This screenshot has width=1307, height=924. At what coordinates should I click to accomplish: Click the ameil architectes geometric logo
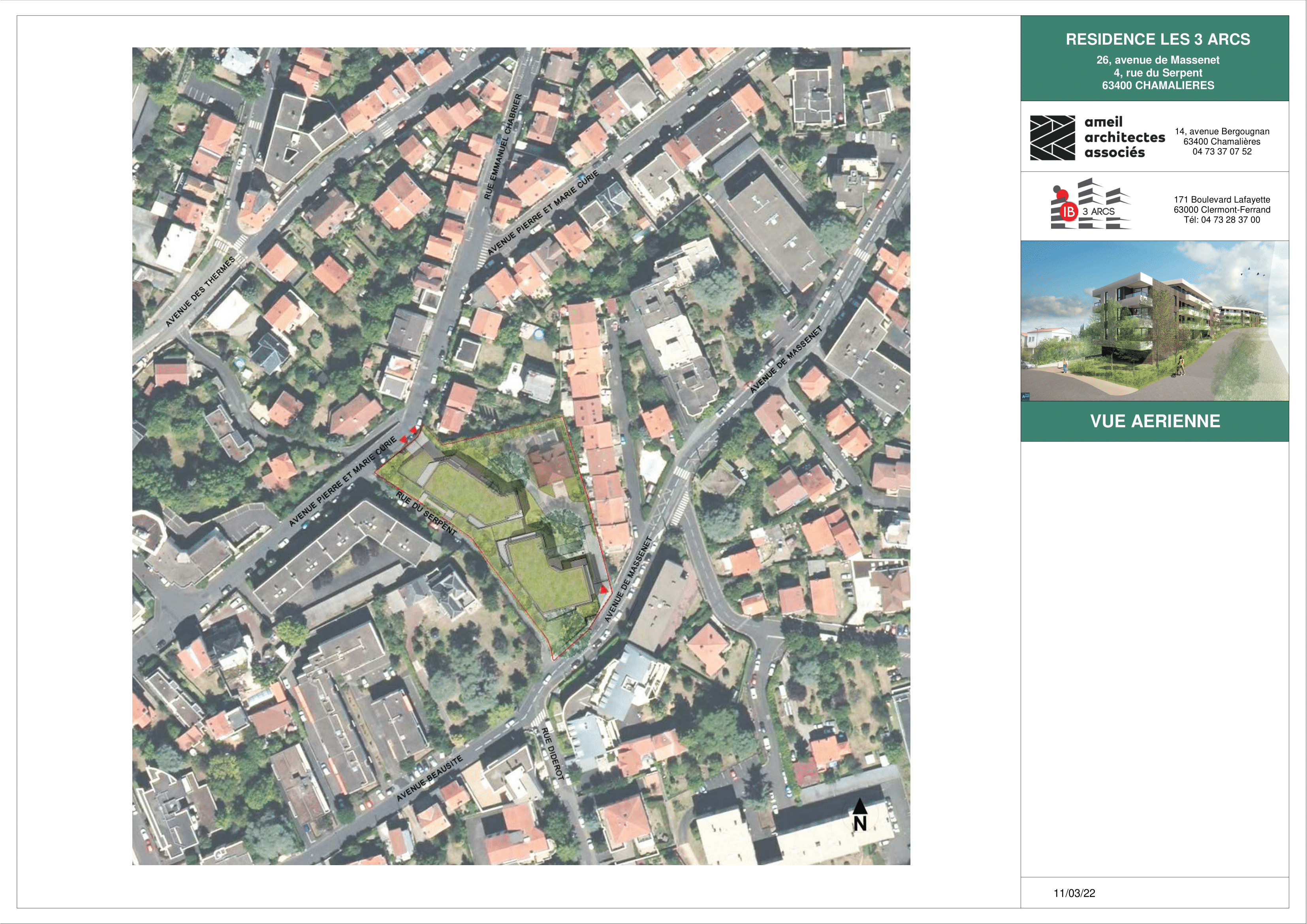pos(1053,138)
